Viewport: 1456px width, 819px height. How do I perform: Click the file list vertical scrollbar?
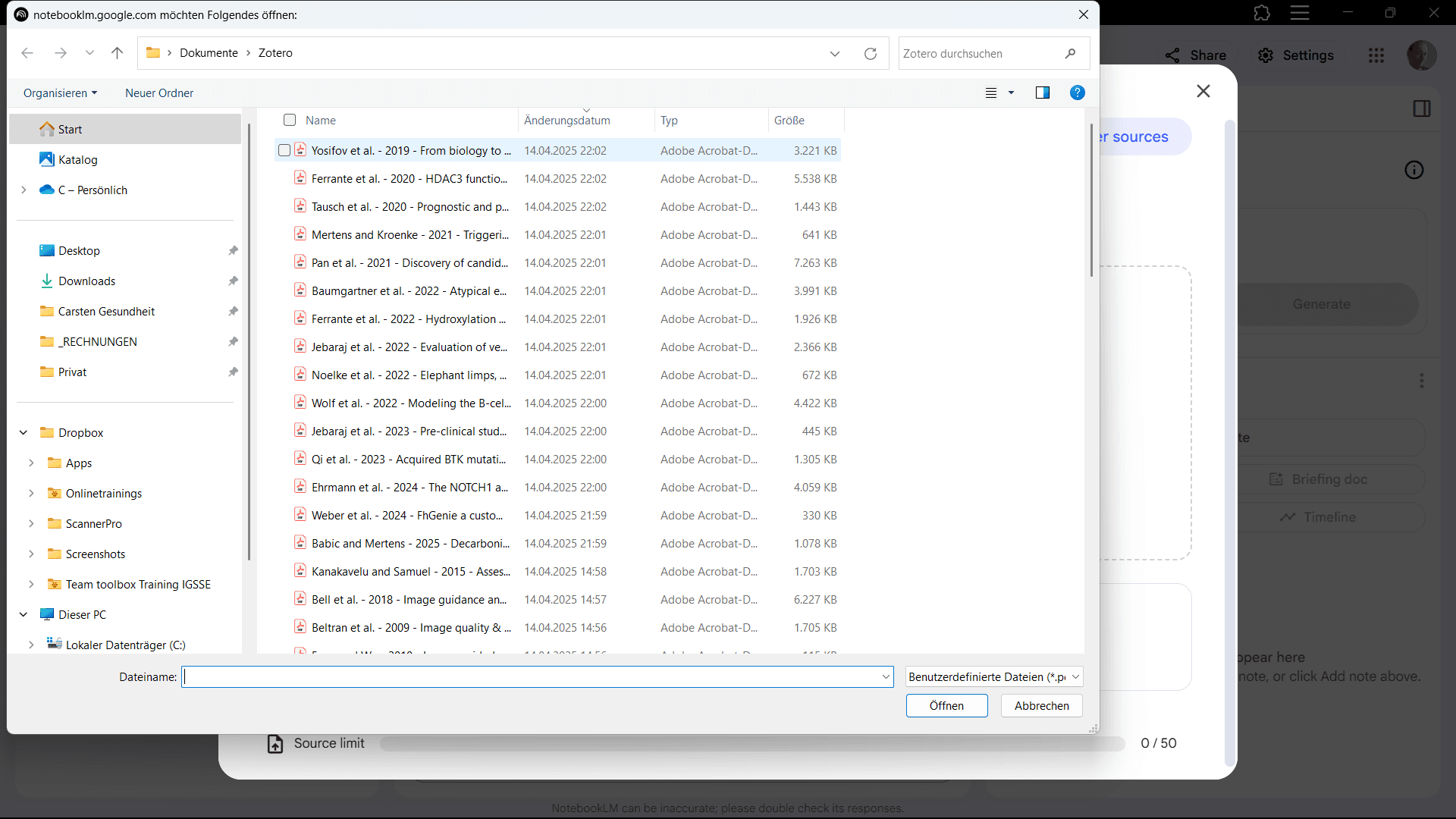(1090, 201)
